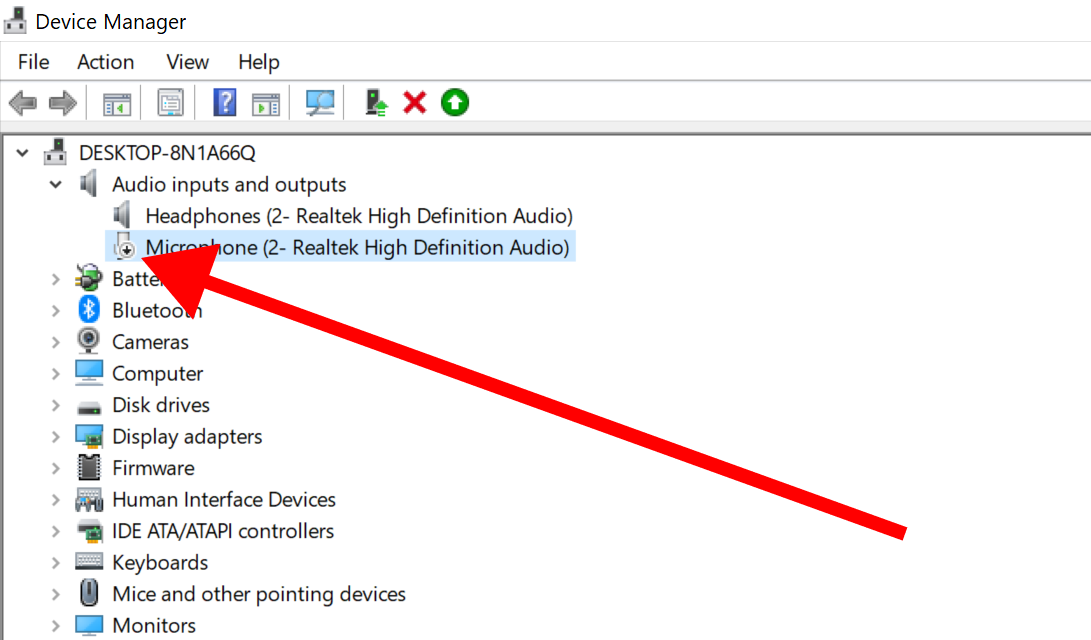This screenshot has height=640, width=1091.
Task: Open the File menu
Action: pyautogui.click(x=33, y=62)
